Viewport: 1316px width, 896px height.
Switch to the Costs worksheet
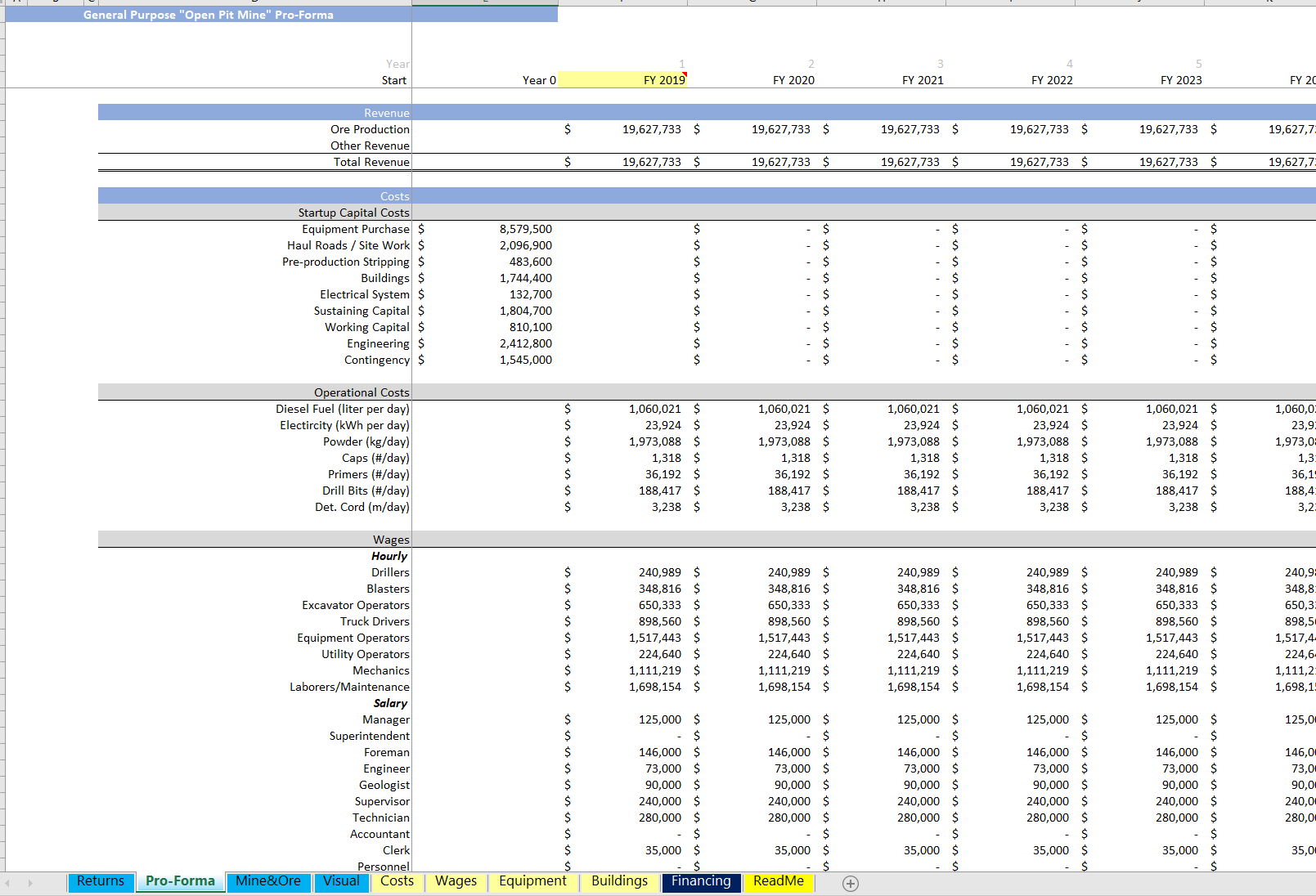coord(397,883)
